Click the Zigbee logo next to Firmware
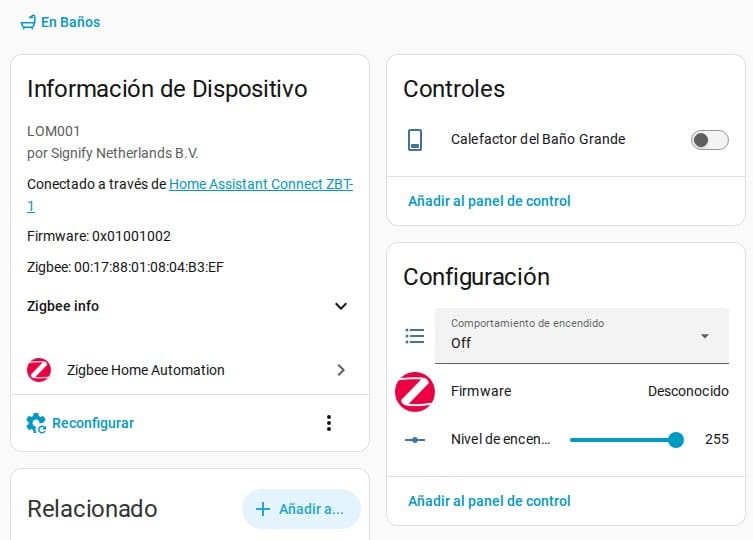Screen dimensions: 753x540 415,392
